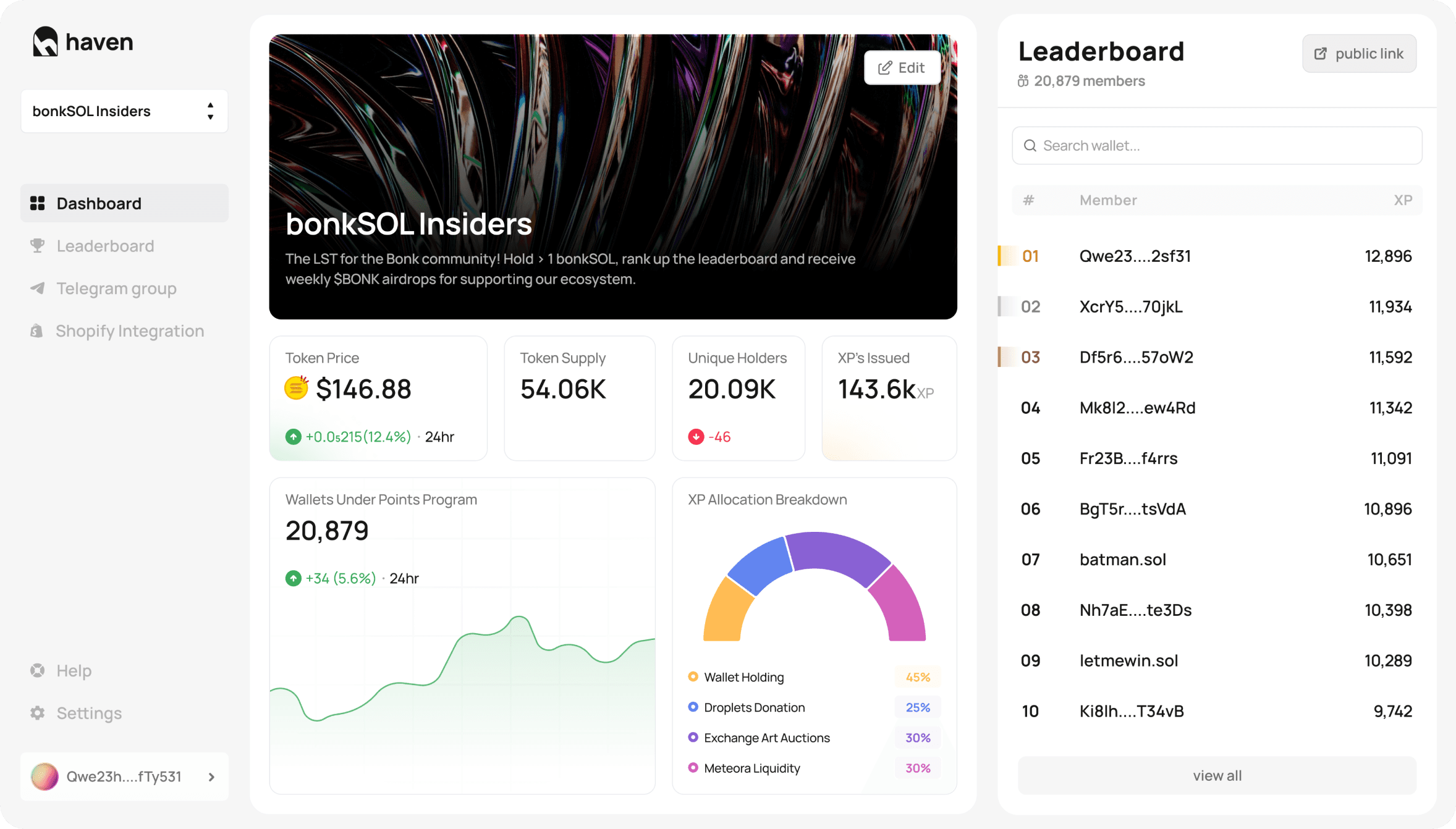Click the external link icon on public link

click(x=1321, y=54)
